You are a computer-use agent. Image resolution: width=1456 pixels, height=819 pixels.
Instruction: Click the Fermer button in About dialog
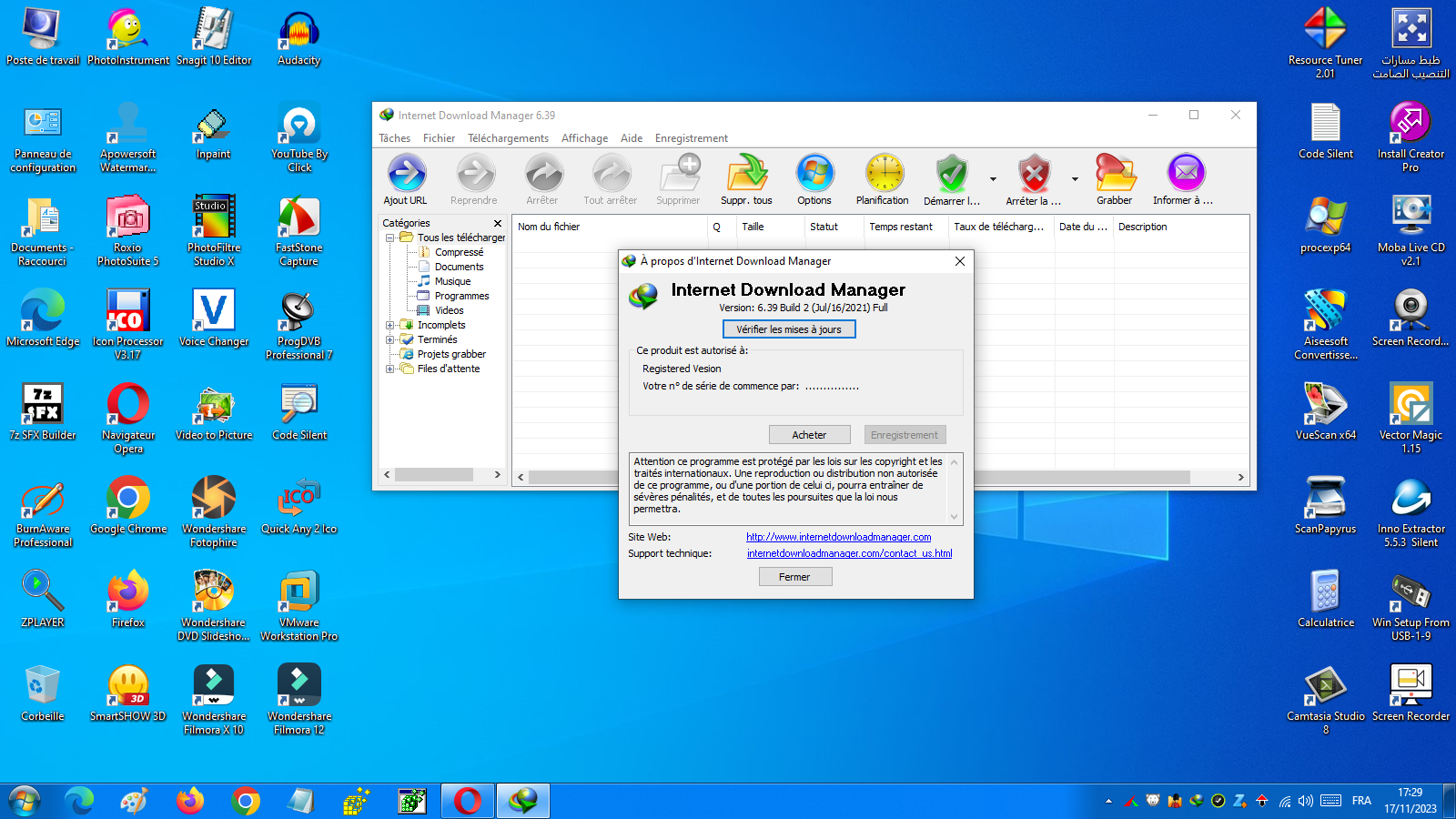tap(794, 577)
